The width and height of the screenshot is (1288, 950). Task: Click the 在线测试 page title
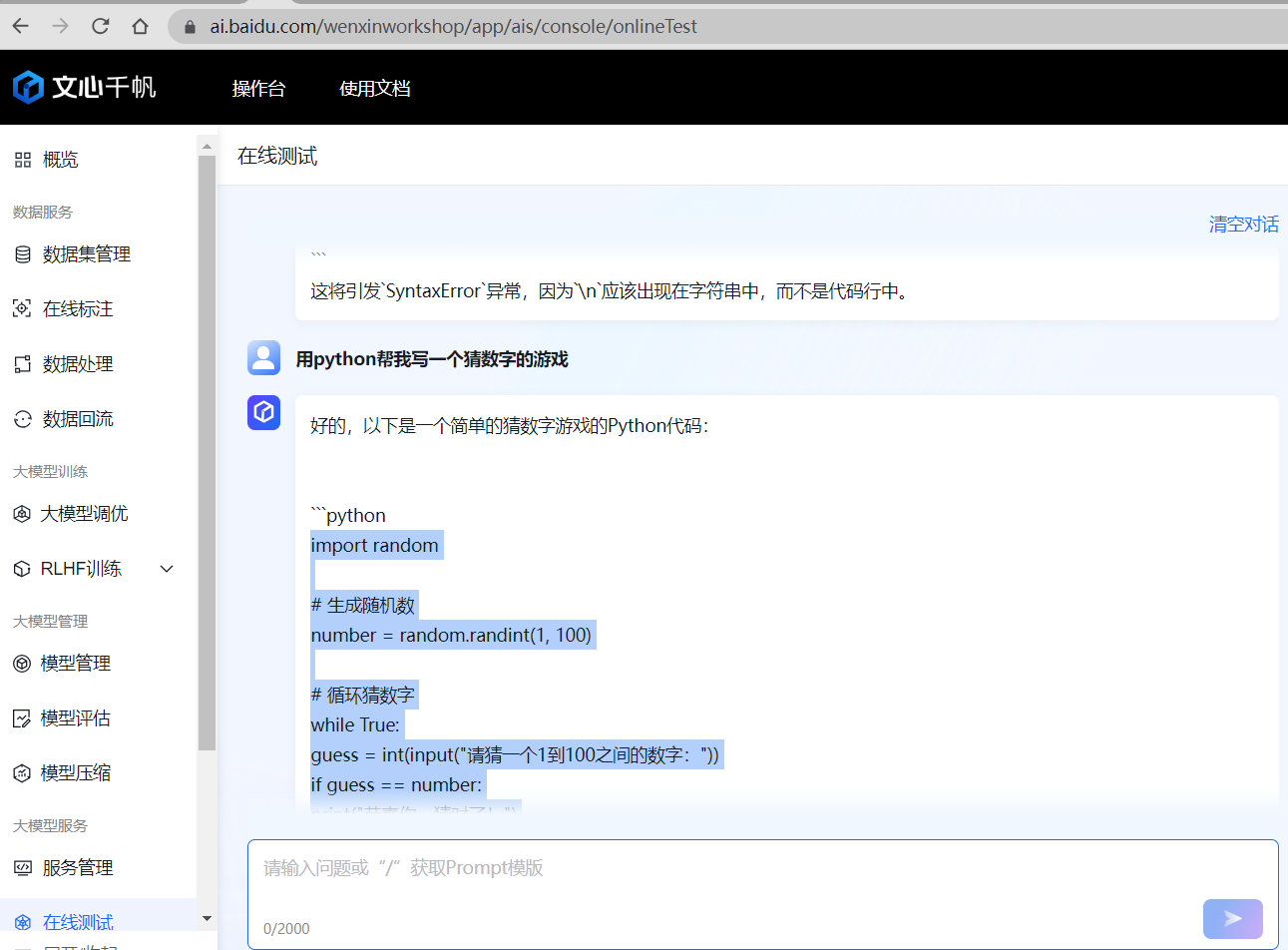click(277, 156)
